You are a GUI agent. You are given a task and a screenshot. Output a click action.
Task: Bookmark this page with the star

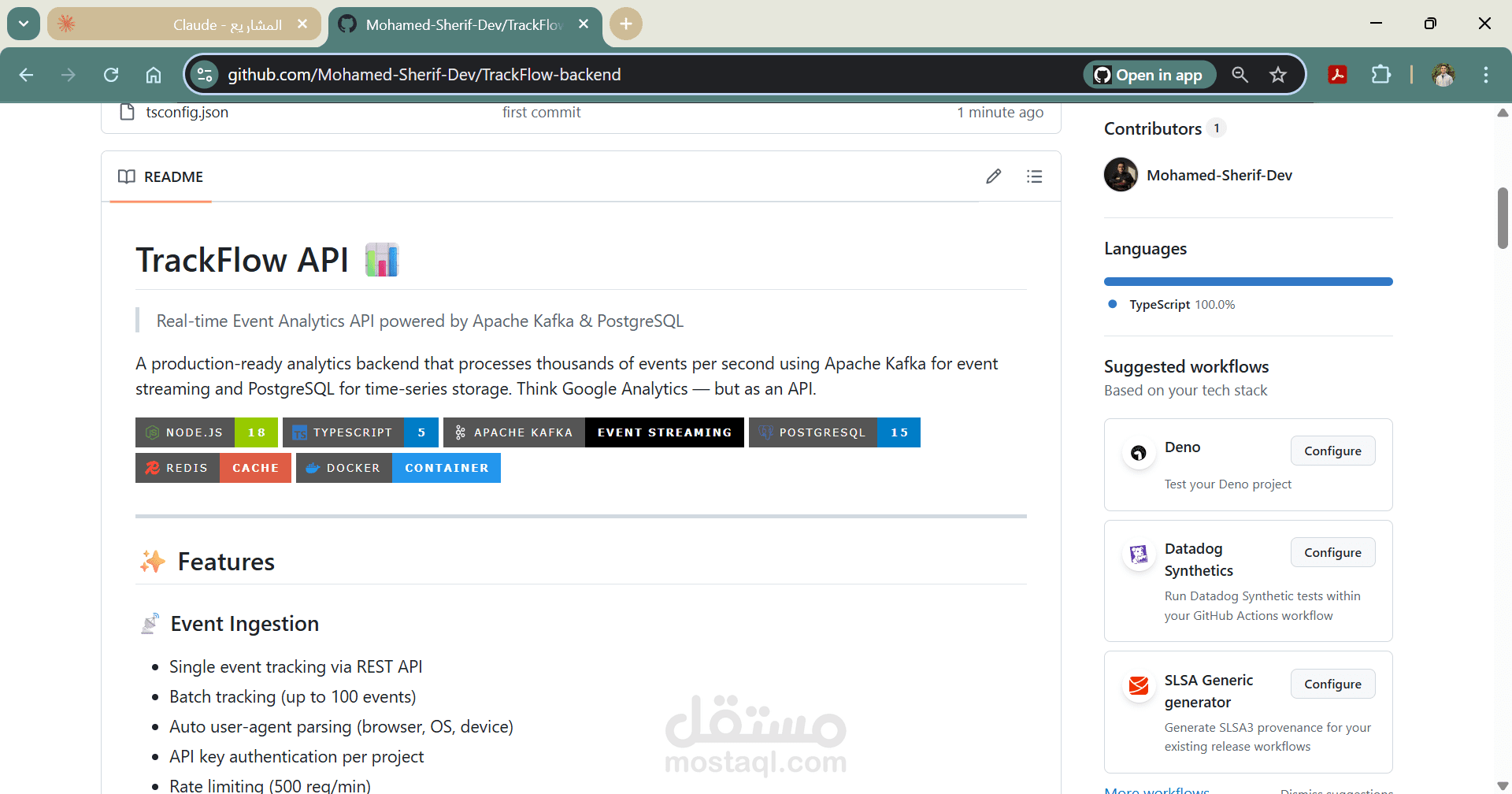pyautogui.click(x=1278, y=75)
